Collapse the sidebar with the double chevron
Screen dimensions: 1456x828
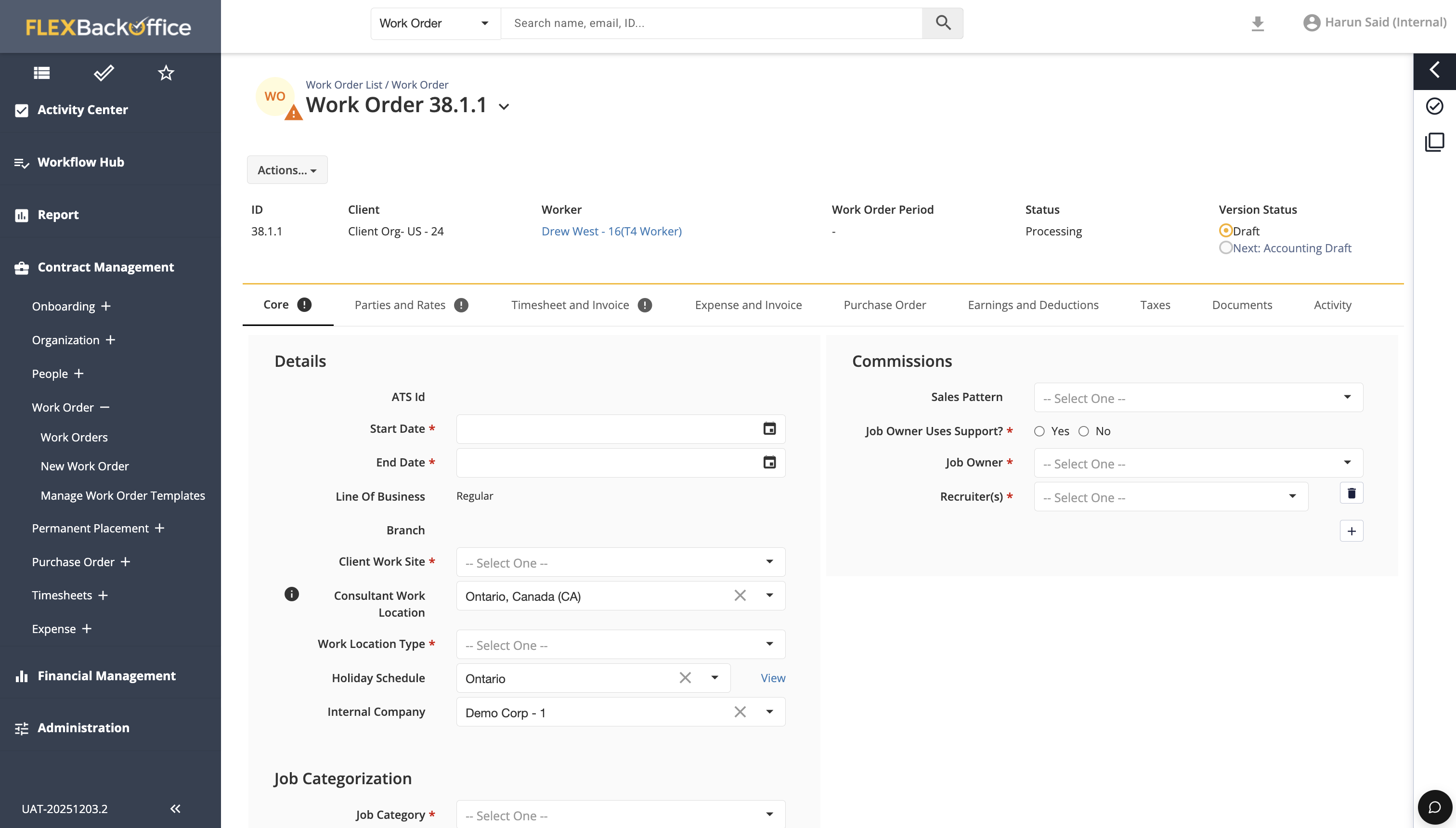coord(175,809)
